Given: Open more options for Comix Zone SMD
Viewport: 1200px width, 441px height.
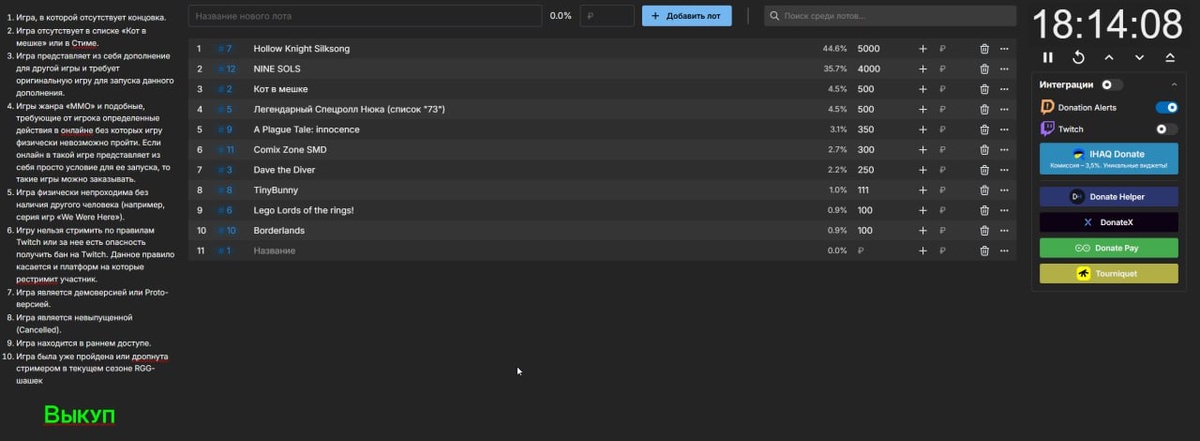Looking at the screenshot, I should pyautogui.click(x=1004, y=150).
